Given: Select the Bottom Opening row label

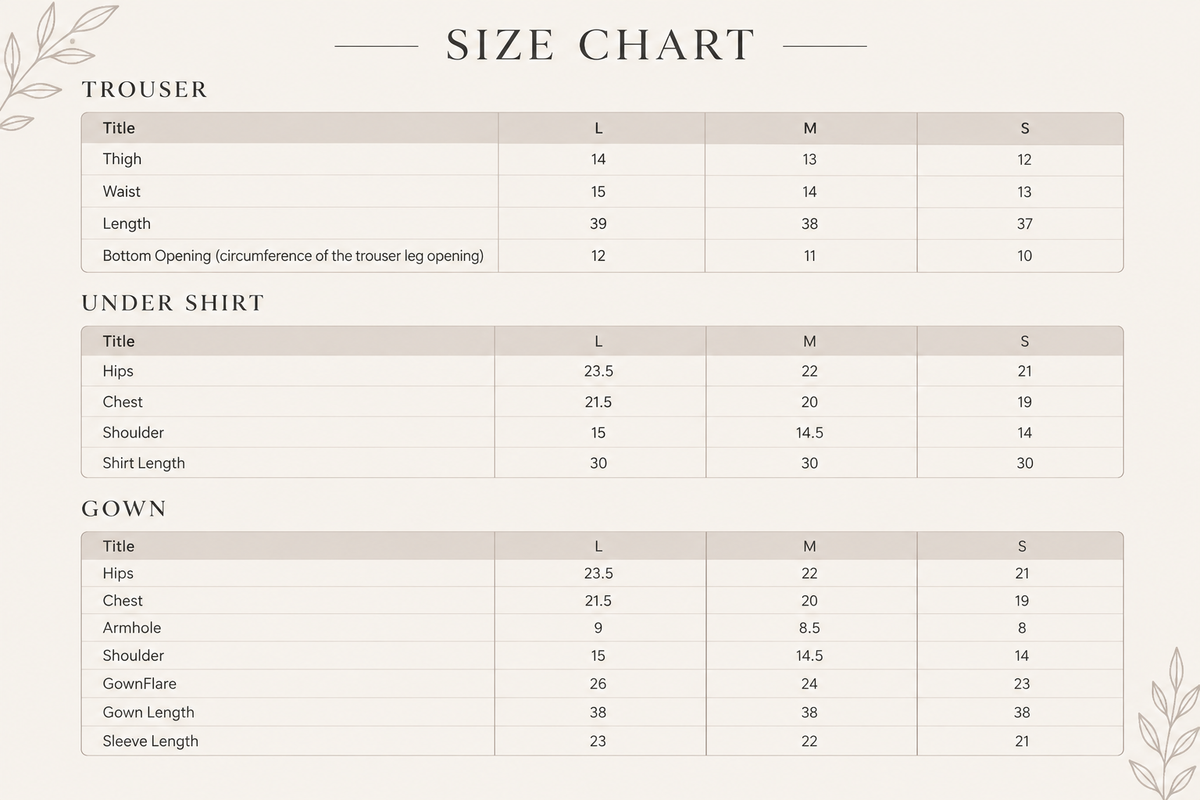Looking at the screenshot, I should pyautogui.click(x=293, y=256).
